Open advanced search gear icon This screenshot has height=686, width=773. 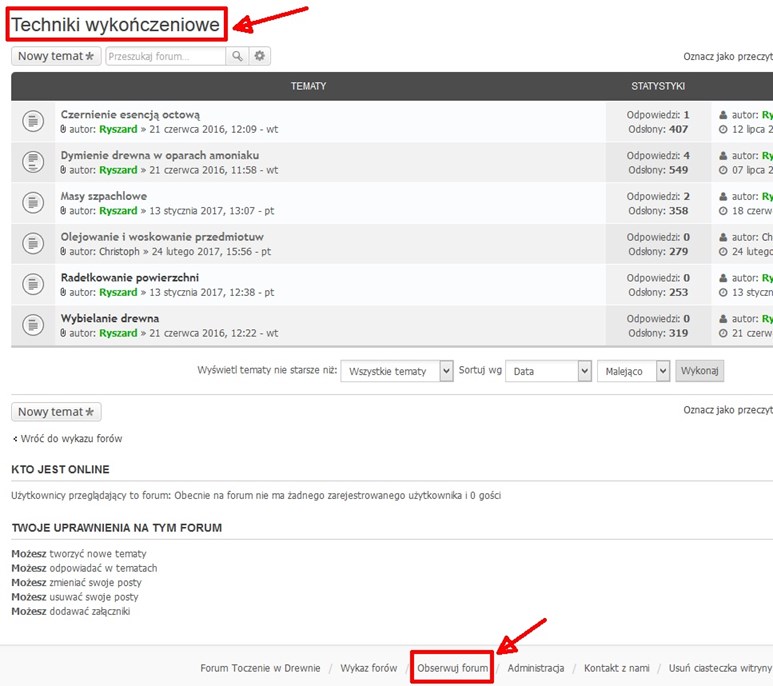coord(260,57)
